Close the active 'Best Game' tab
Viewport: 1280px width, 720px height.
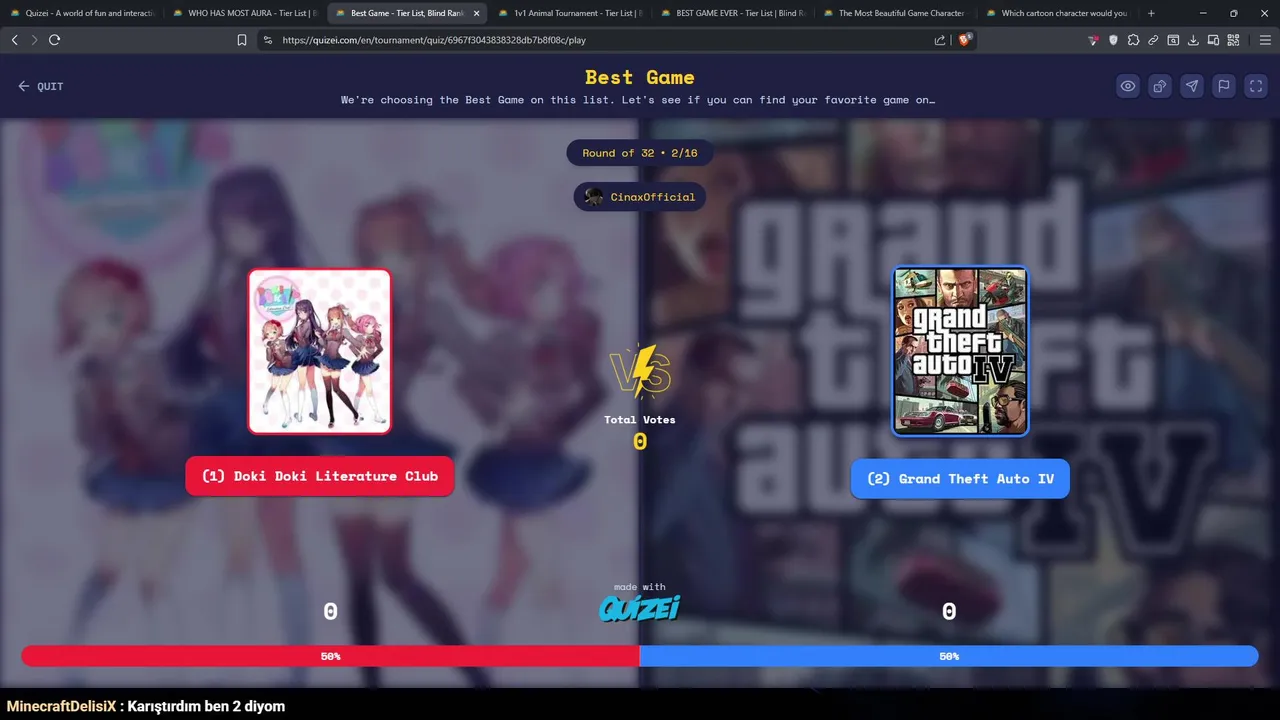[476, 13]
